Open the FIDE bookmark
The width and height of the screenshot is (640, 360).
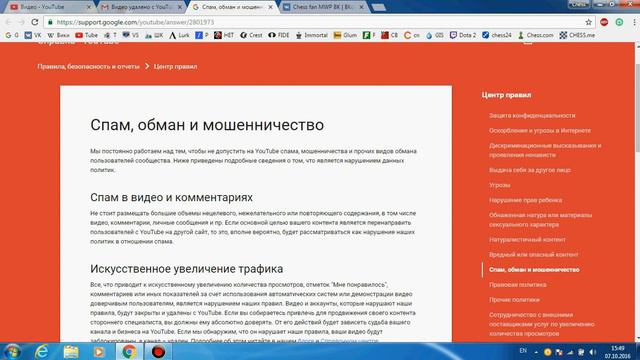(x=279, y=35)
